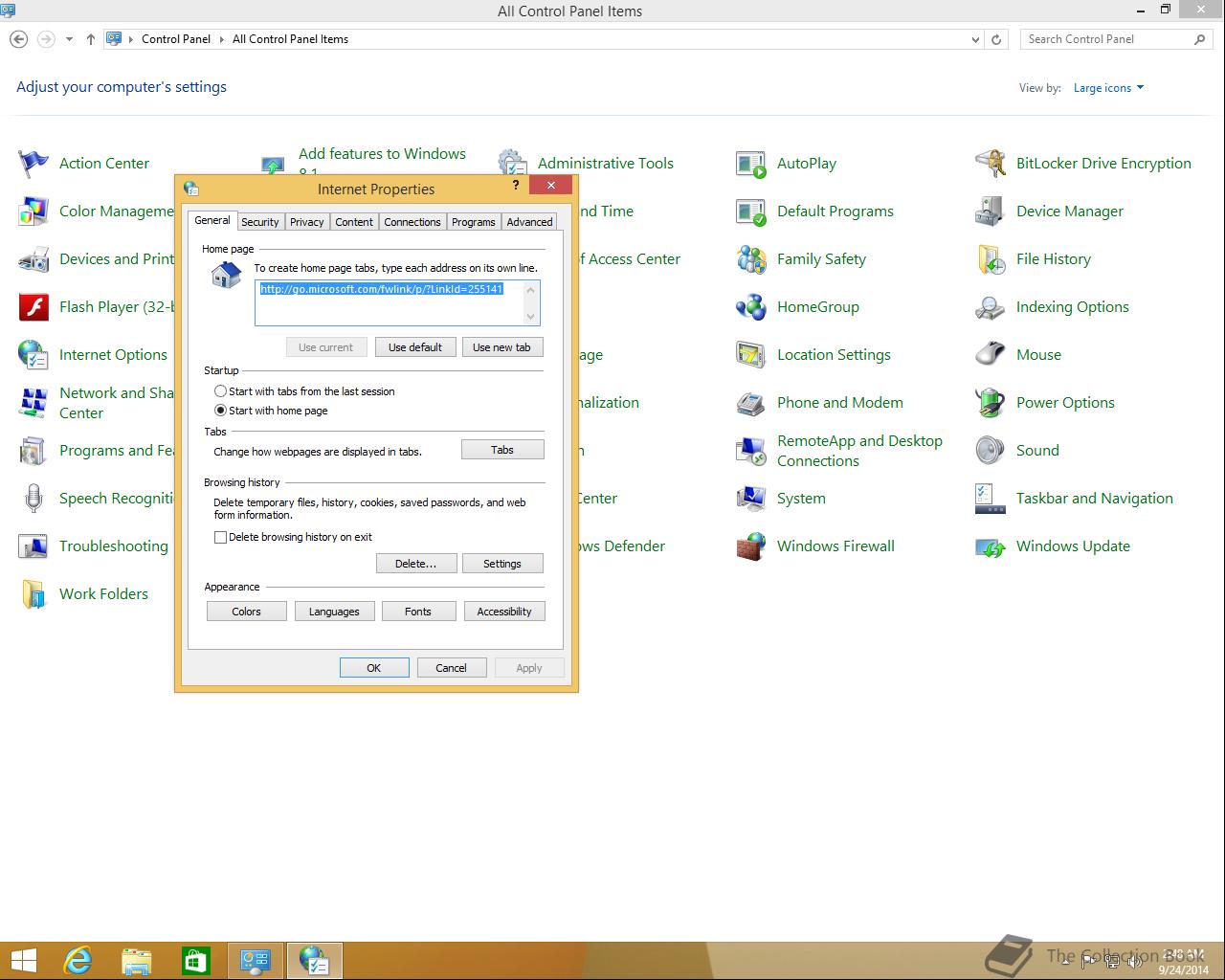Click the Use new tab button
Image resolution: width=1225 pixels, height=980 pixels.
[502, 347]
